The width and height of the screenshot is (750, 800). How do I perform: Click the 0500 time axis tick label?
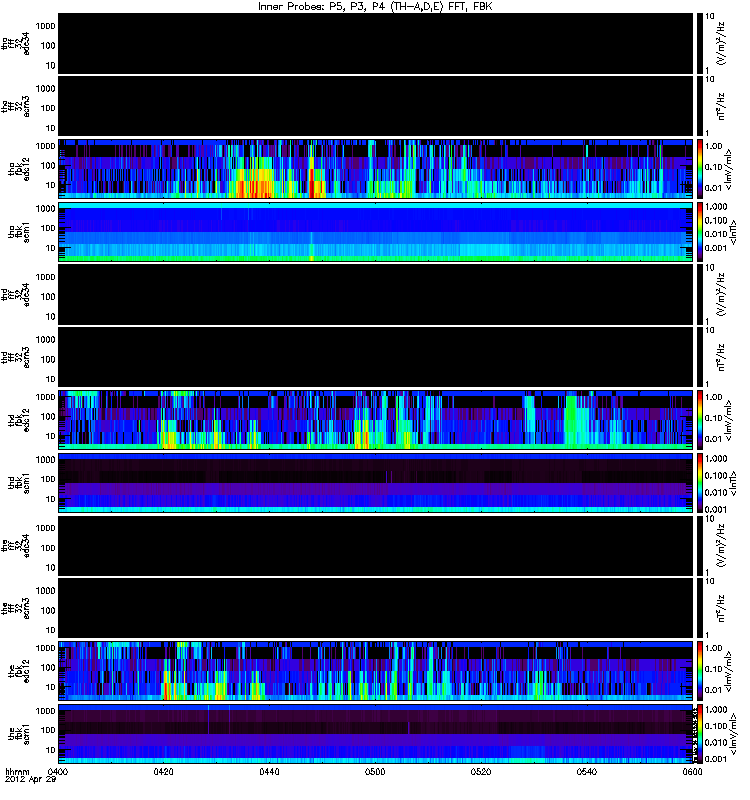coord(375,771)
